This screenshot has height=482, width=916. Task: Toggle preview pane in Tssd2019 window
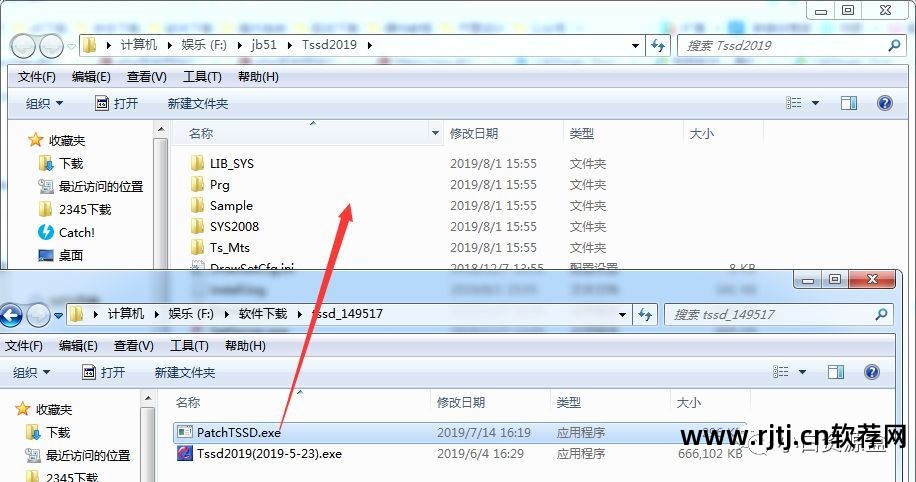[848, 103]
